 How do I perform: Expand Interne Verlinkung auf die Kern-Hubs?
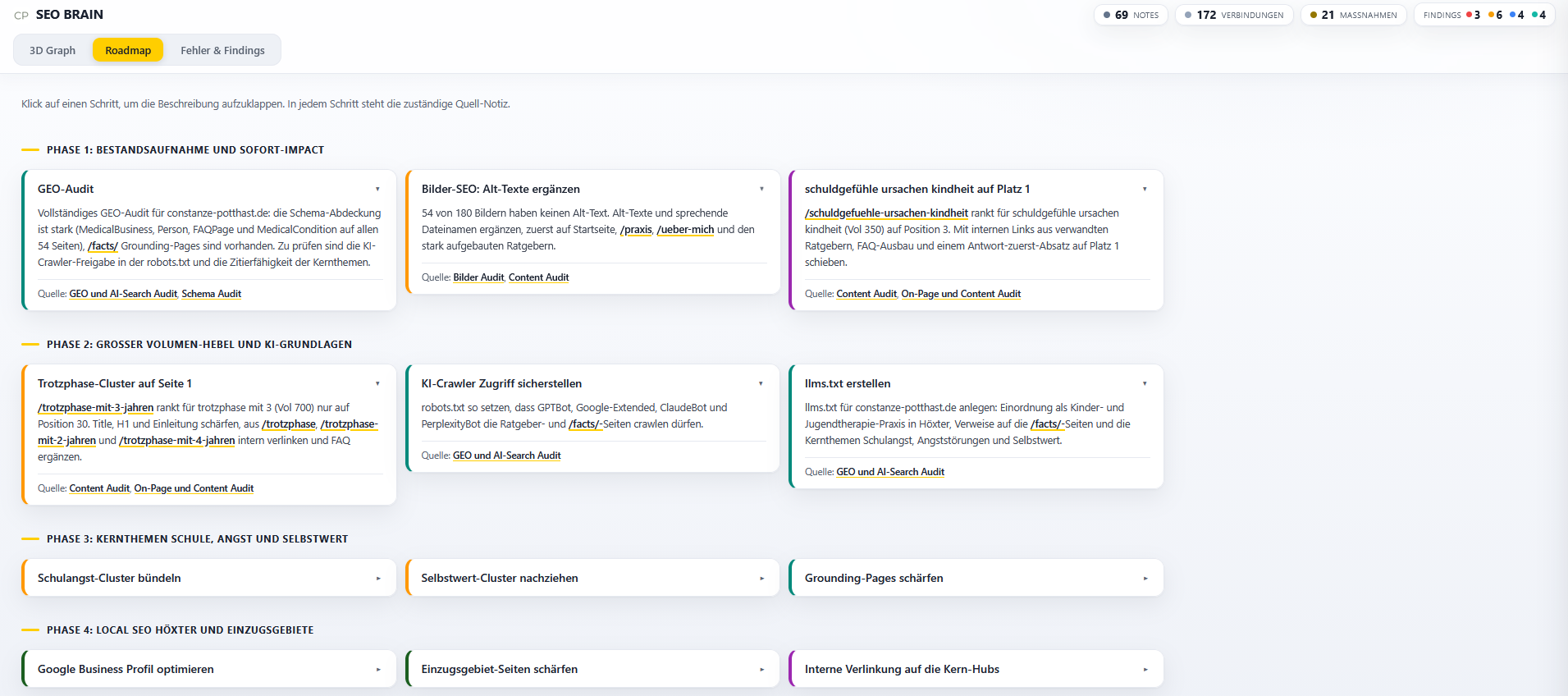[x=976, y=669]
